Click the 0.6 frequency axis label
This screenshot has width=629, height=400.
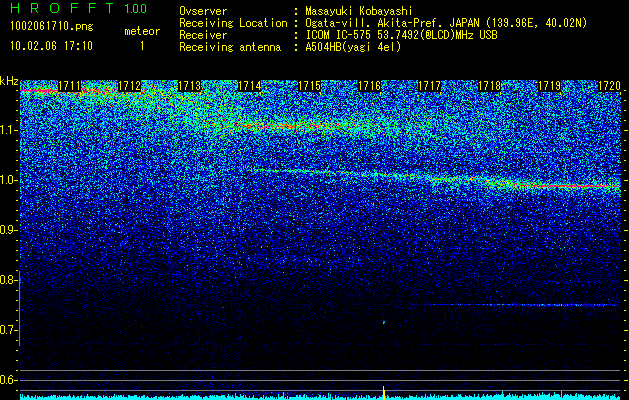pos(7,380)
